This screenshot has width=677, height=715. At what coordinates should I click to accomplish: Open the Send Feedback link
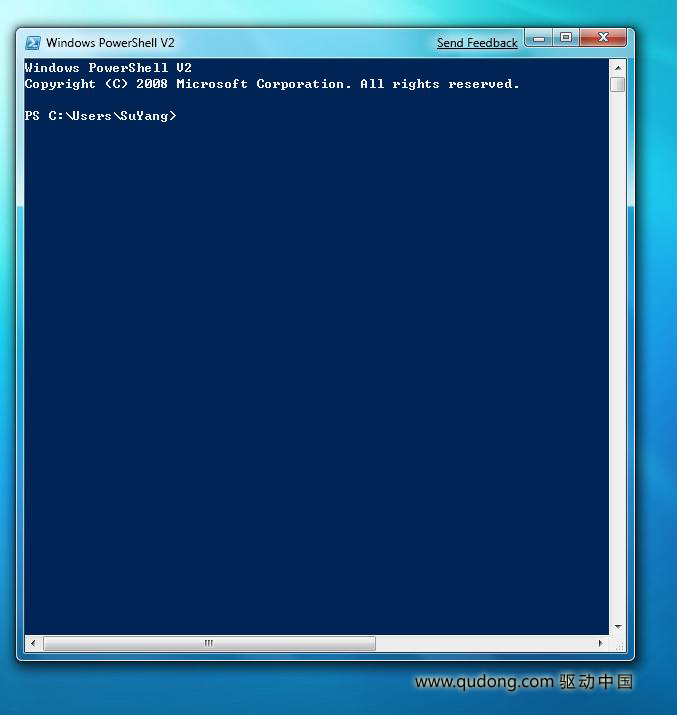tap(477, 43)
